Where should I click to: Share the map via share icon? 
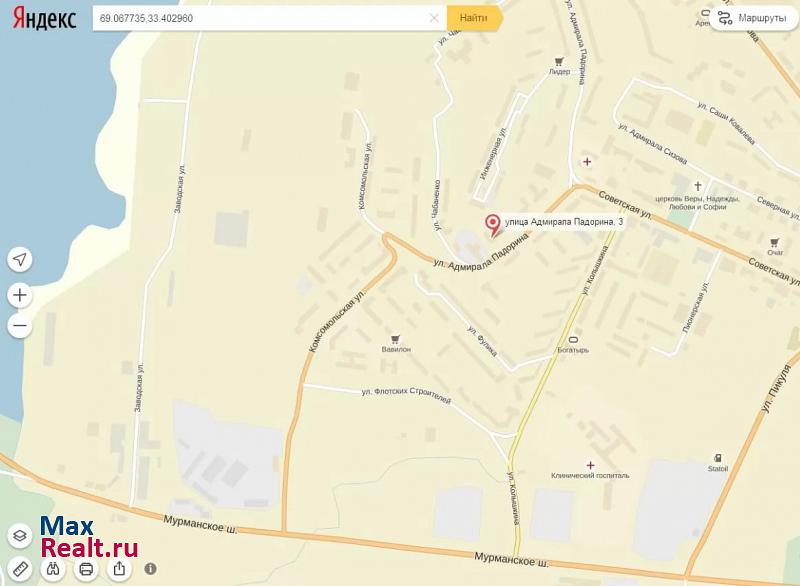pyautogui.click(x=119, y=569)
